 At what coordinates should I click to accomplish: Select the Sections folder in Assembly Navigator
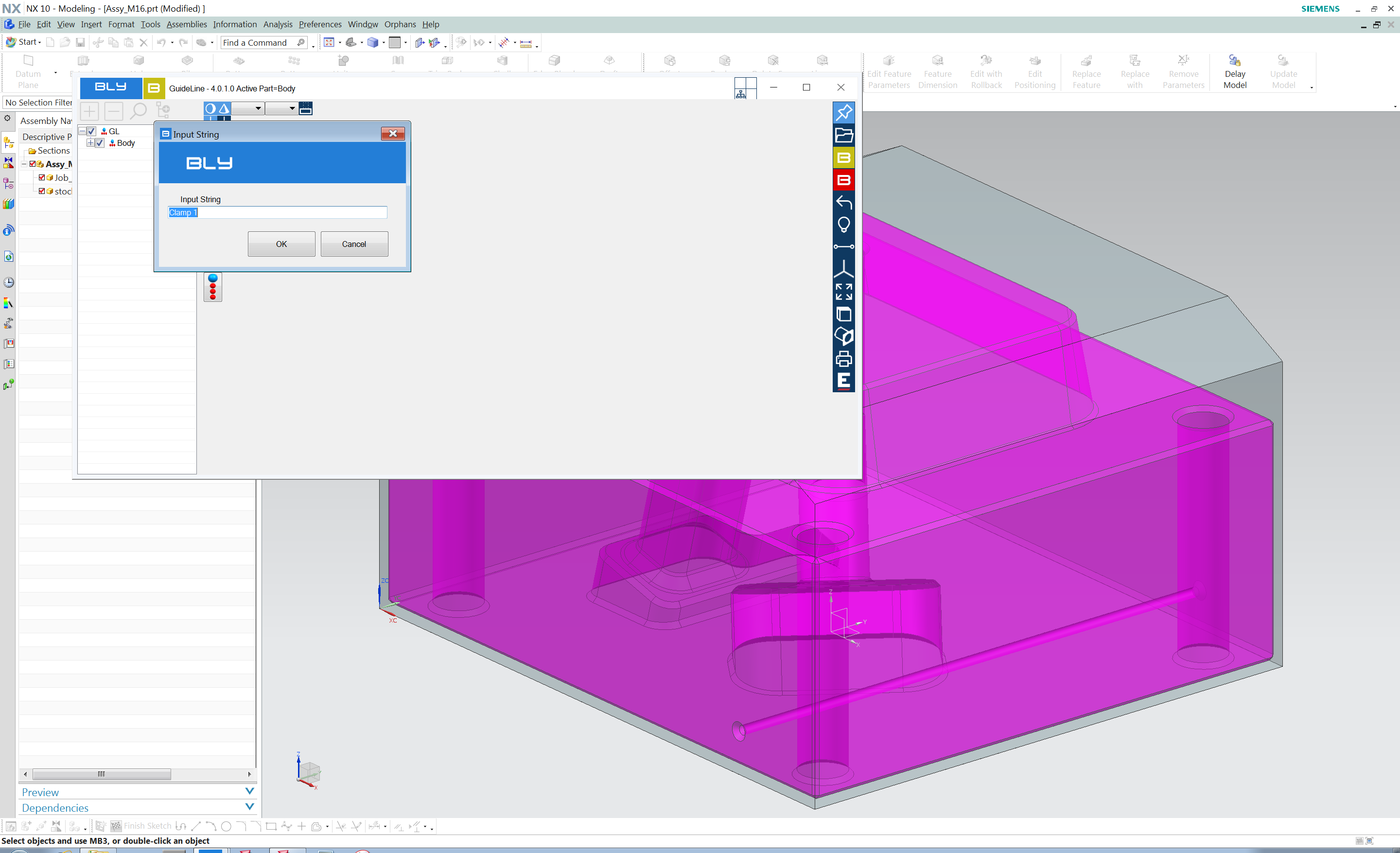(49, 151)
